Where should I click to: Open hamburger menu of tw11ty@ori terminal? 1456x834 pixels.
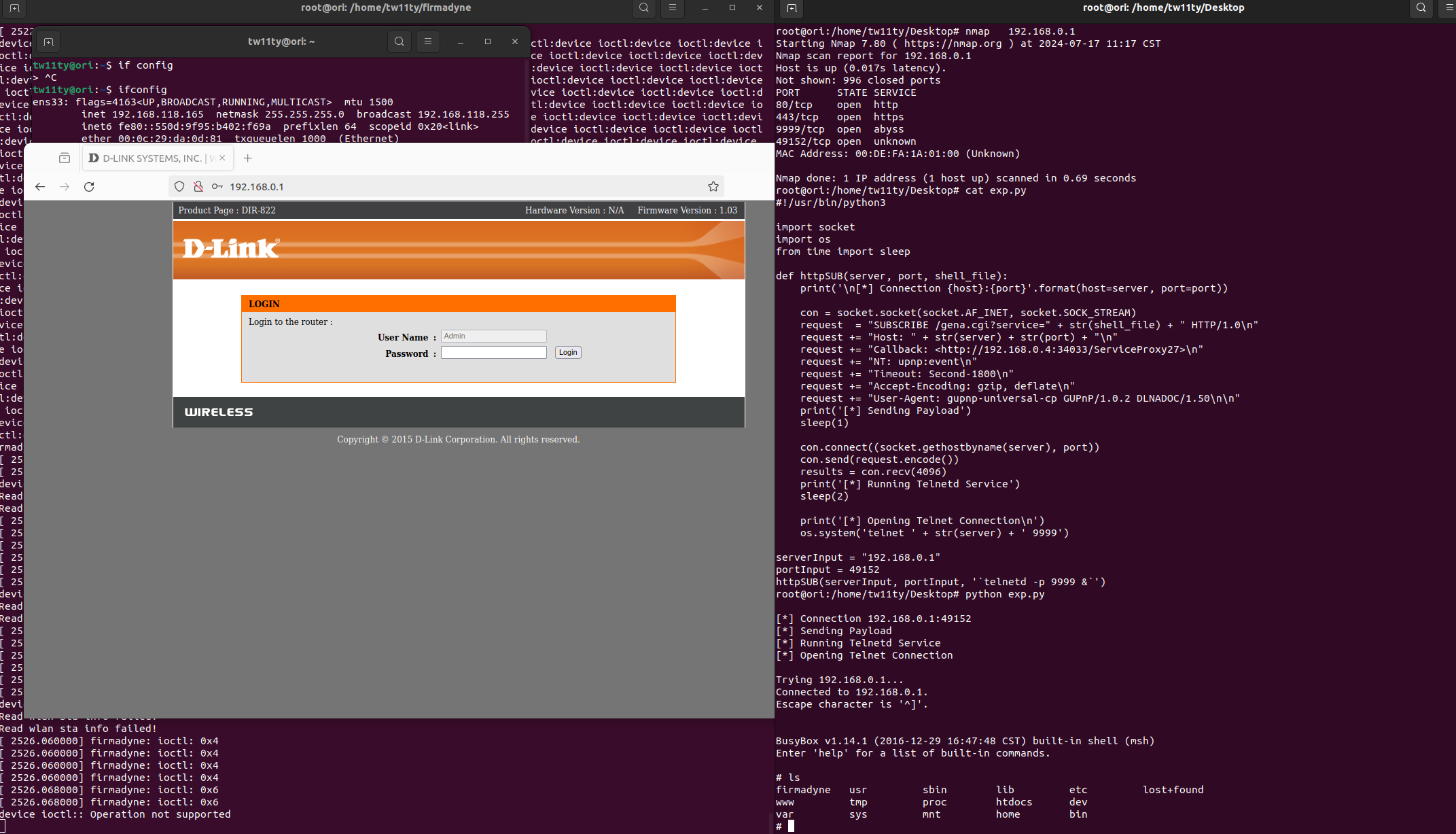click(x=428, y=41)
